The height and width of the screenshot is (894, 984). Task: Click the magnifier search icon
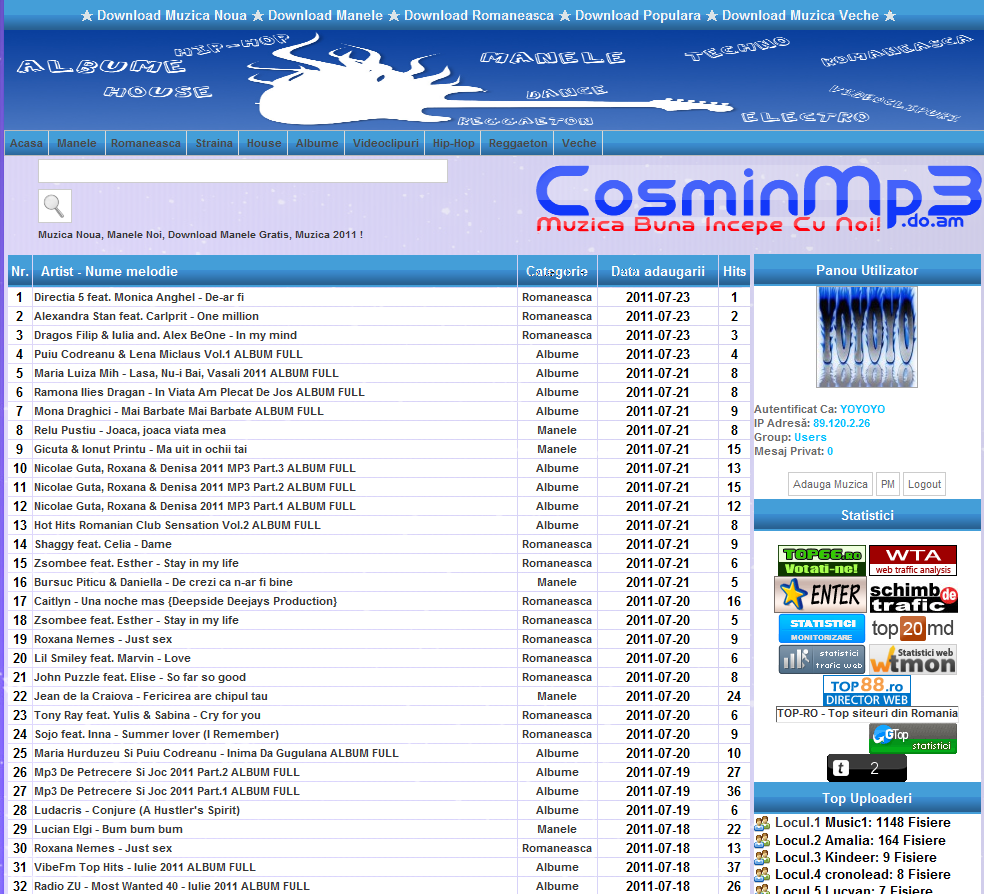[x=55, y=206]
